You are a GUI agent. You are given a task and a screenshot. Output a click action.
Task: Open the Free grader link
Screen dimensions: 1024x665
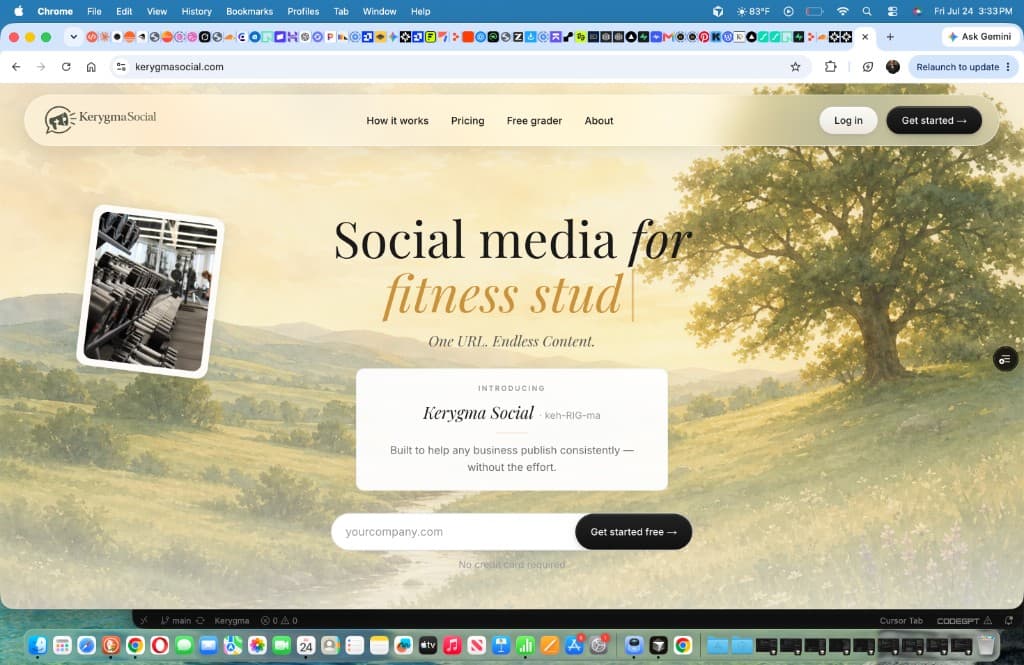pos(534,121)
